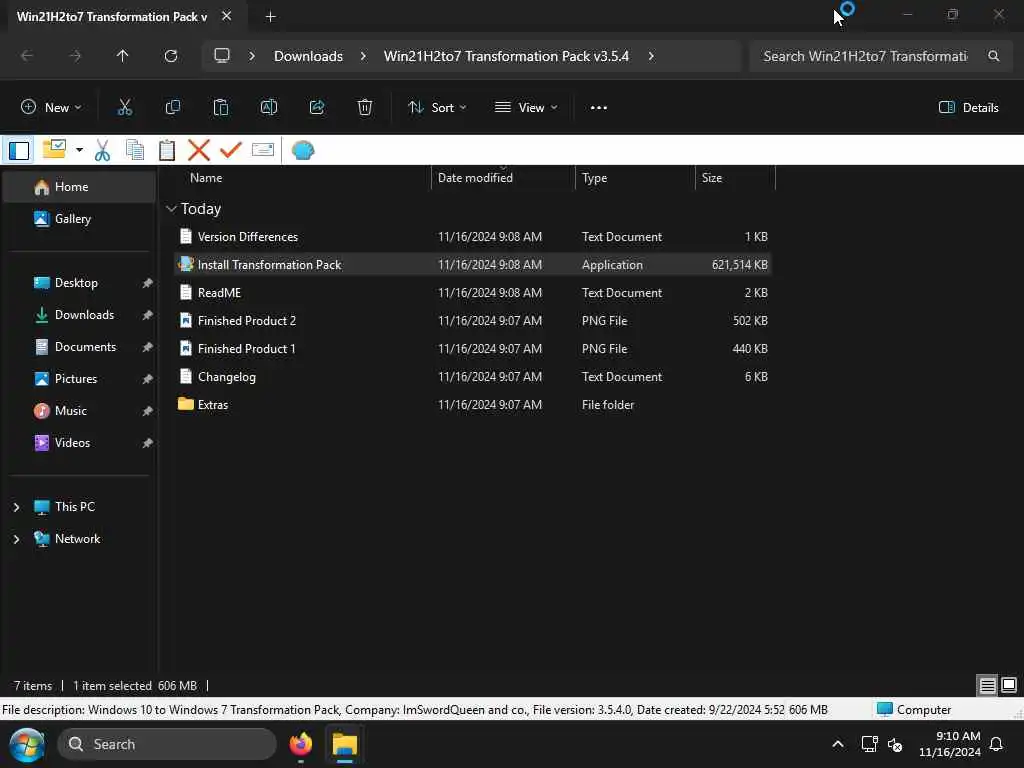This screenshot has height=768, width=1024.
Task: Select Install Transformation Pack application
Action: [473, 265]
